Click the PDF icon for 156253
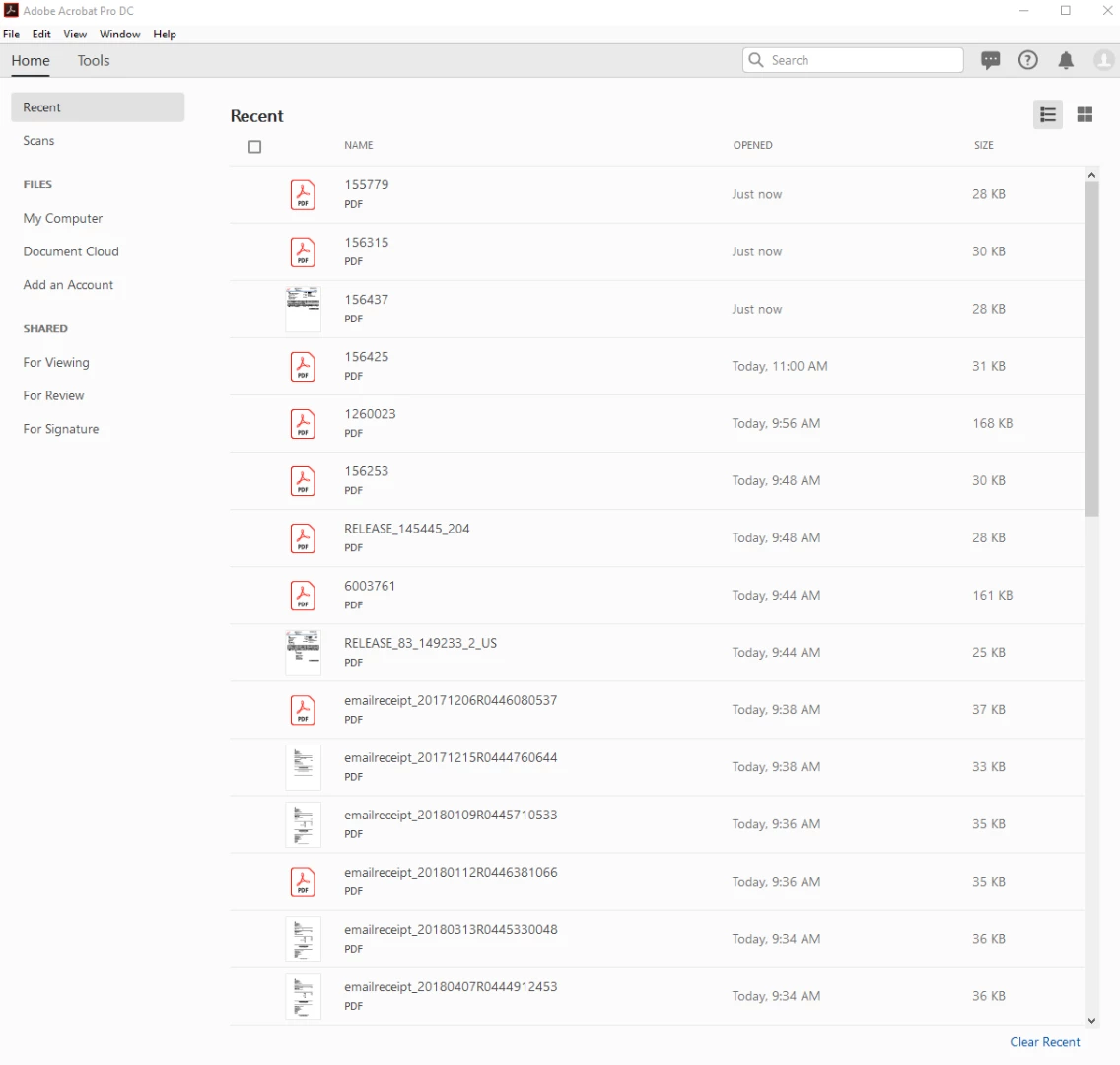The width and height of the screenshot is (1120, 1065). (x=303, y=480)
